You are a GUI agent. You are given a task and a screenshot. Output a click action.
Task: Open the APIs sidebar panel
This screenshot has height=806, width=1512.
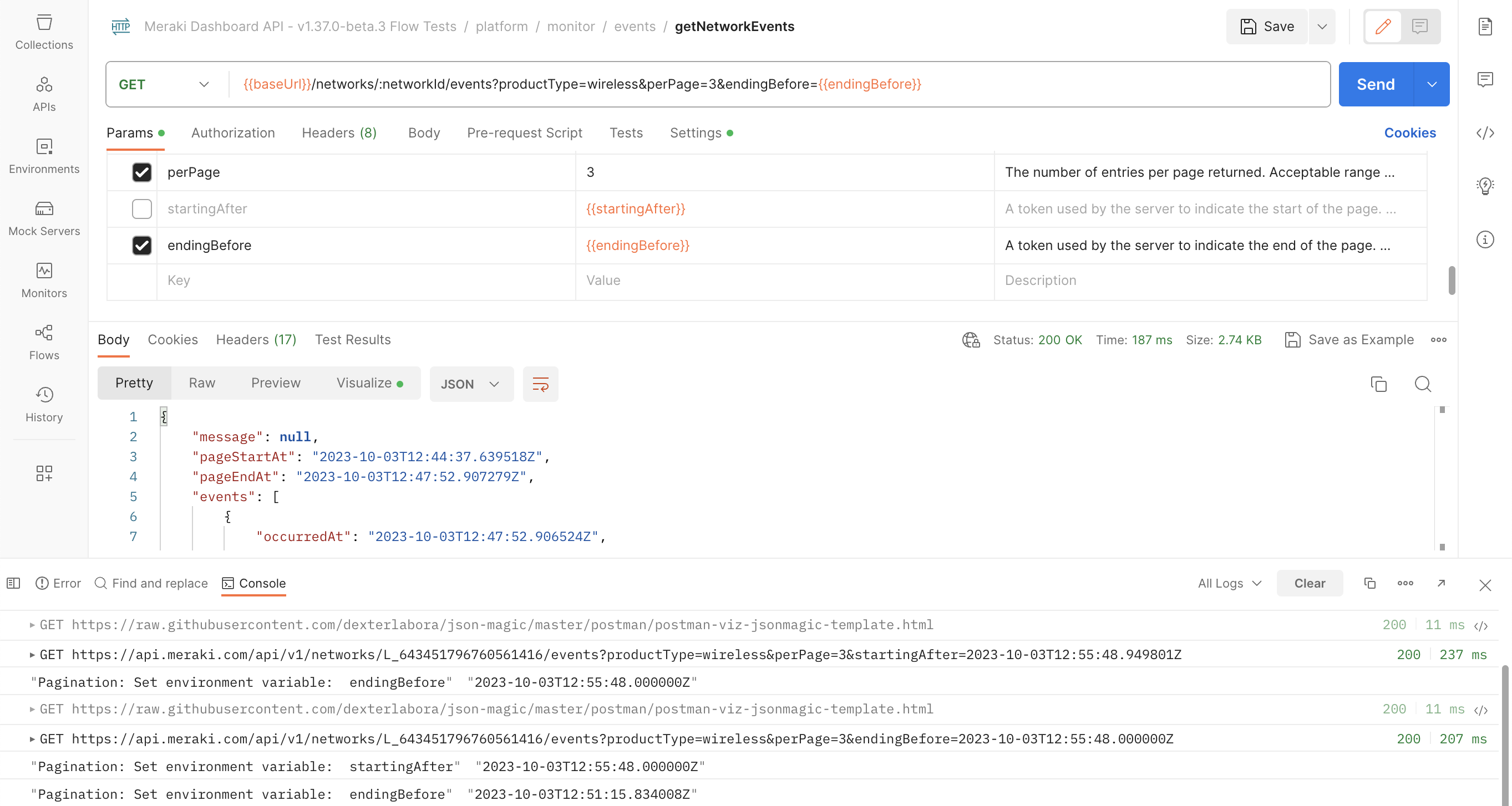tap(44, 94)
